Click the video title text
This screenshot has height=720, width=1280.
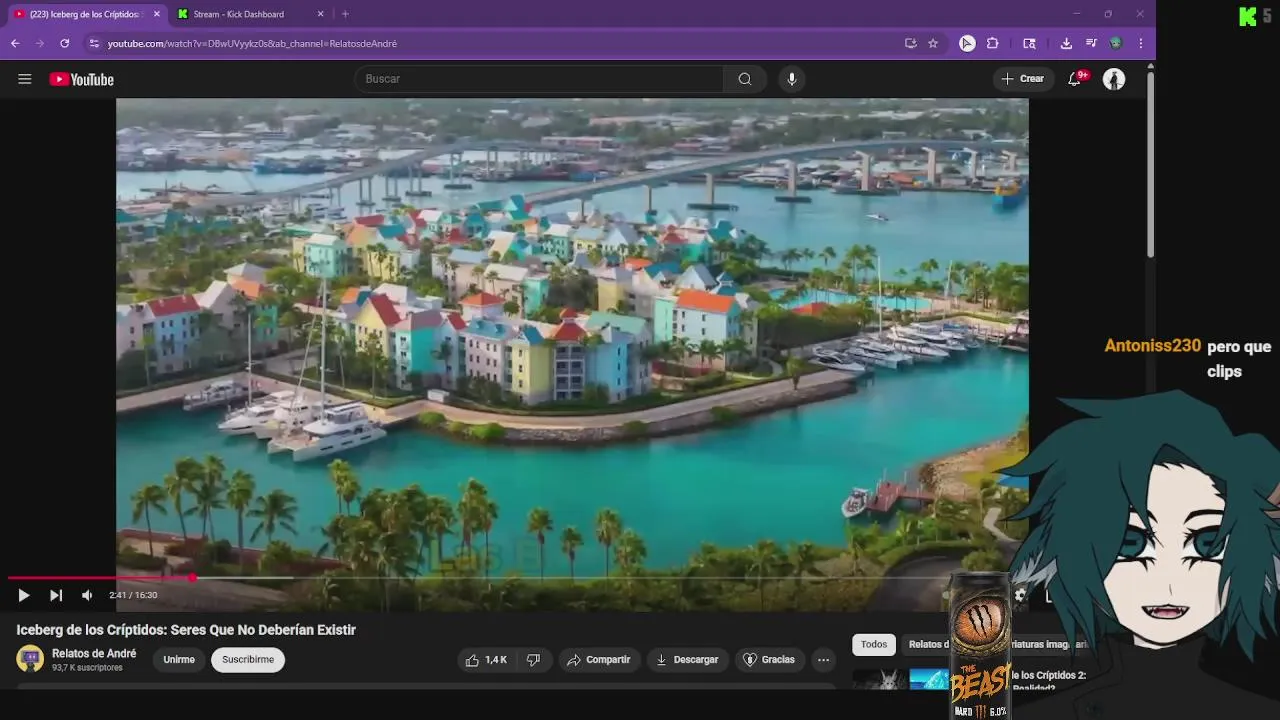186,630
